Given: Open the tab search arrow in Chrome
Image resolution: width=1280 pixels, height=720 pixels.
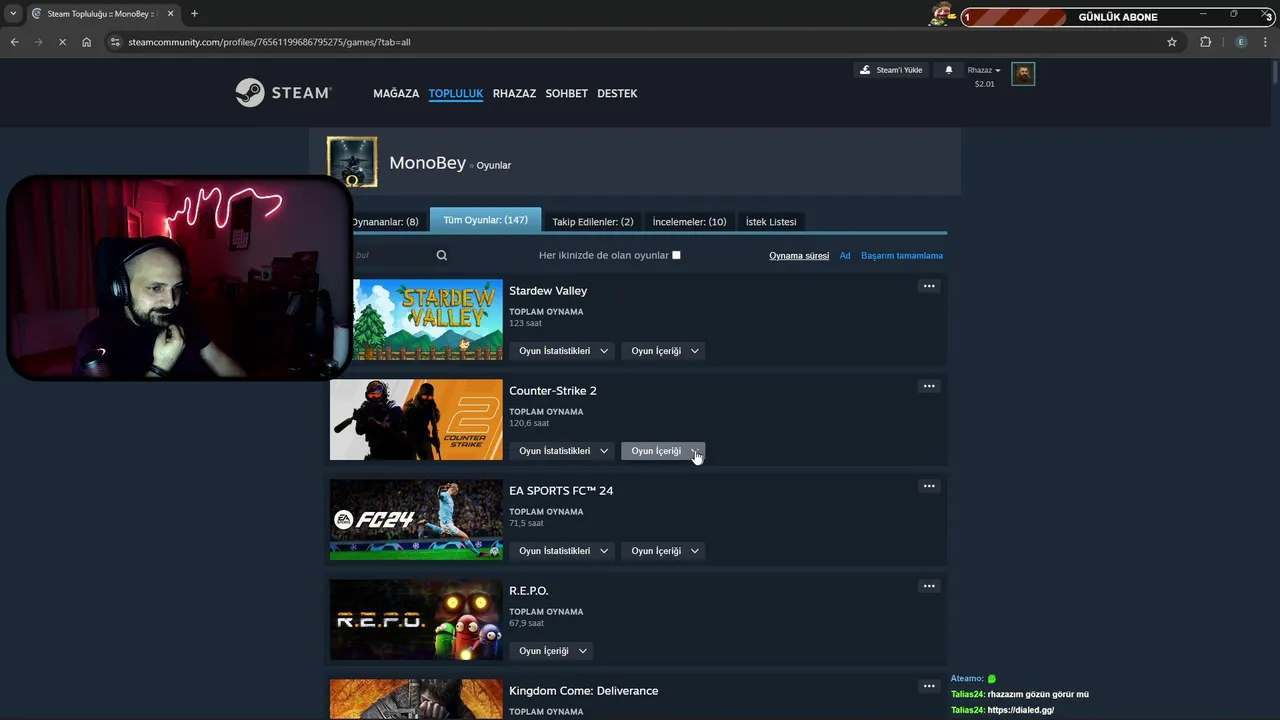Looking at the screenshot, I should tap(13, 14).
